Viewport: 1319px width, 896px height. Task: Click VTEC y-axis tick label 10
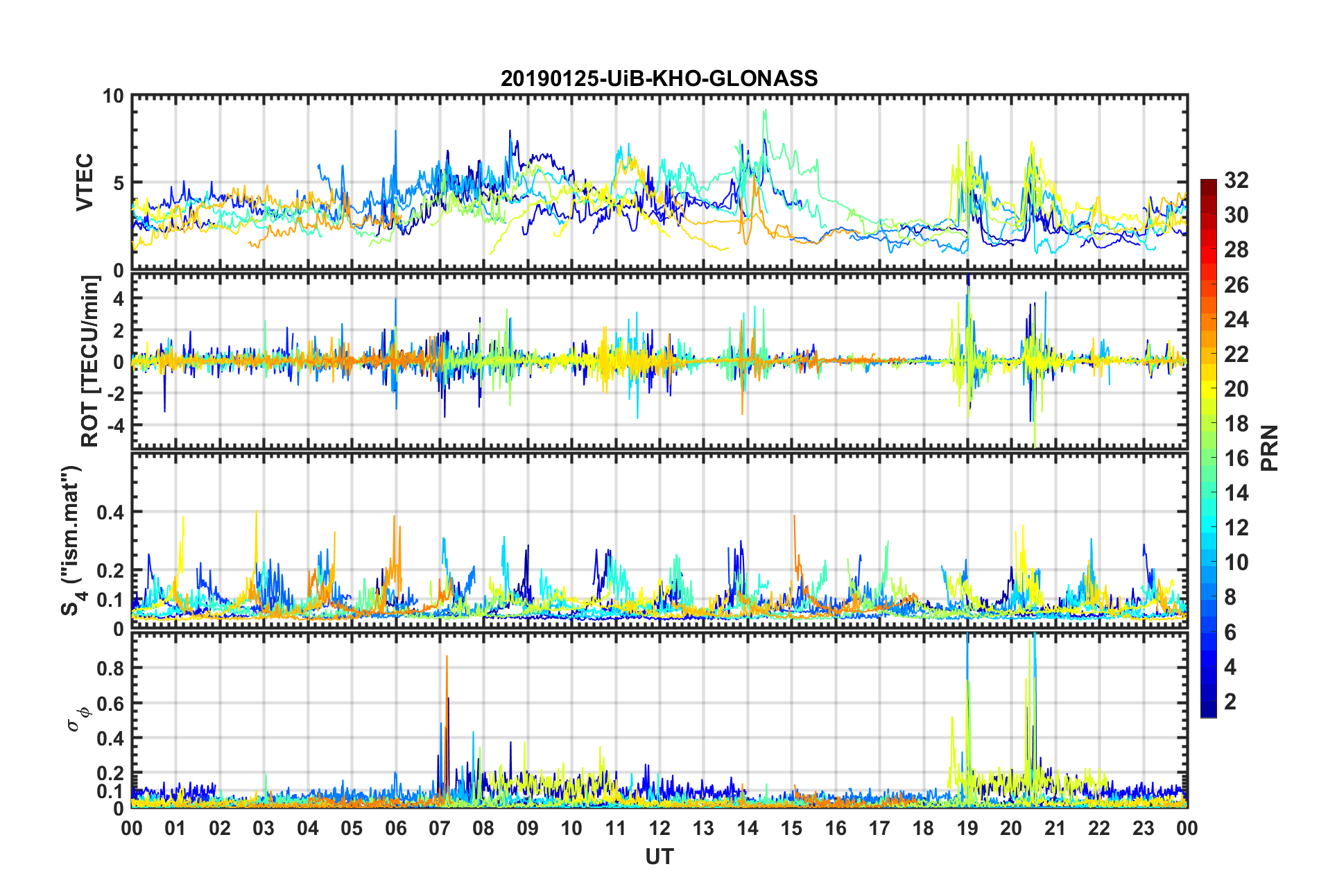click(x=113, y=96)
